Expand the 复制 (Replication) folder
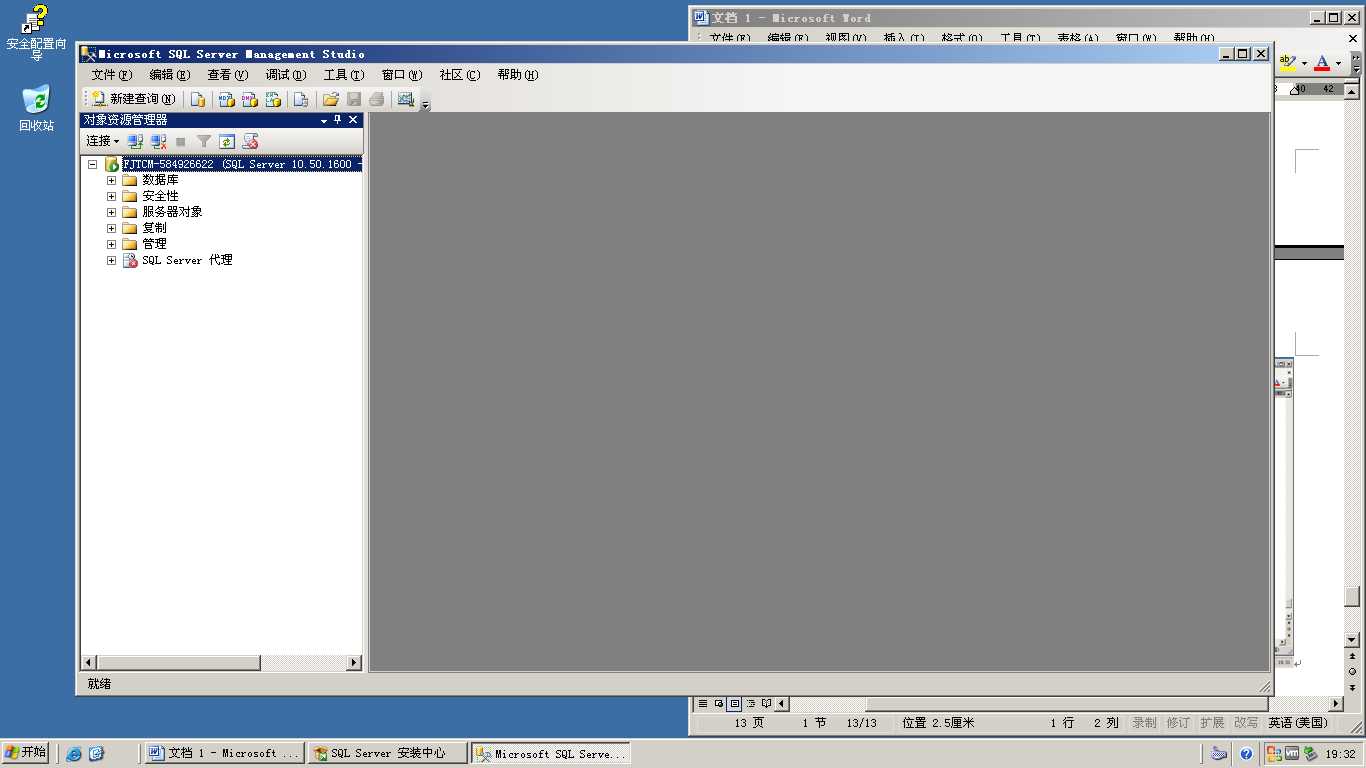This screenshot has width=1366, height=768. 112,228
